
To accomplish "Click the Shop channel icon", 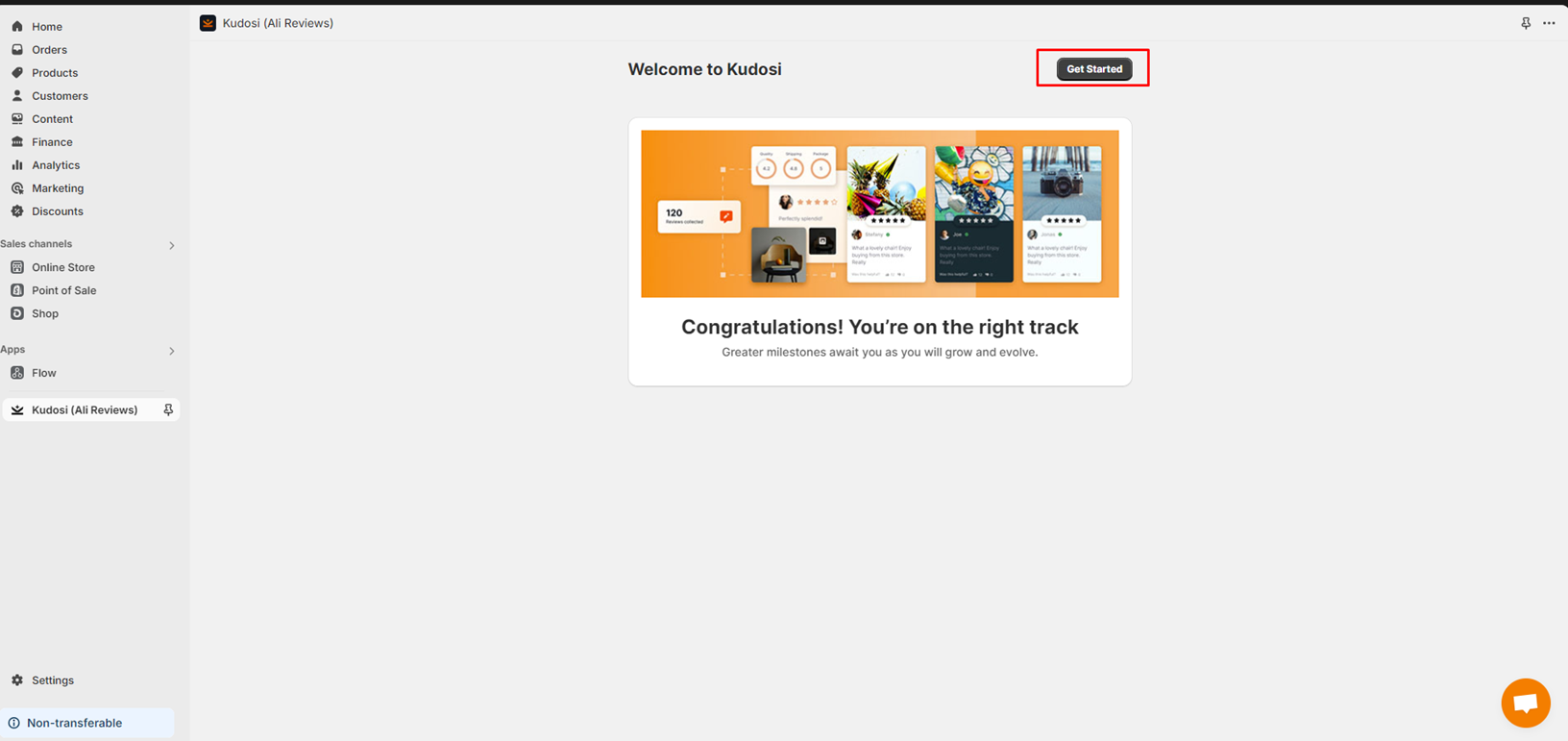I will [x=17, y=313].
